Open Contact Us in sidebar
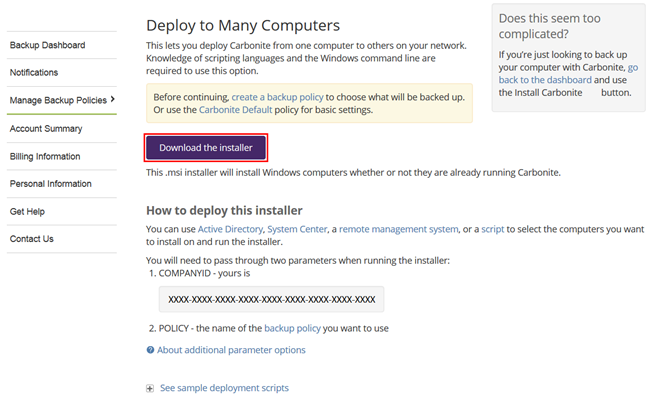650x397 pixels. pos(32,239)
